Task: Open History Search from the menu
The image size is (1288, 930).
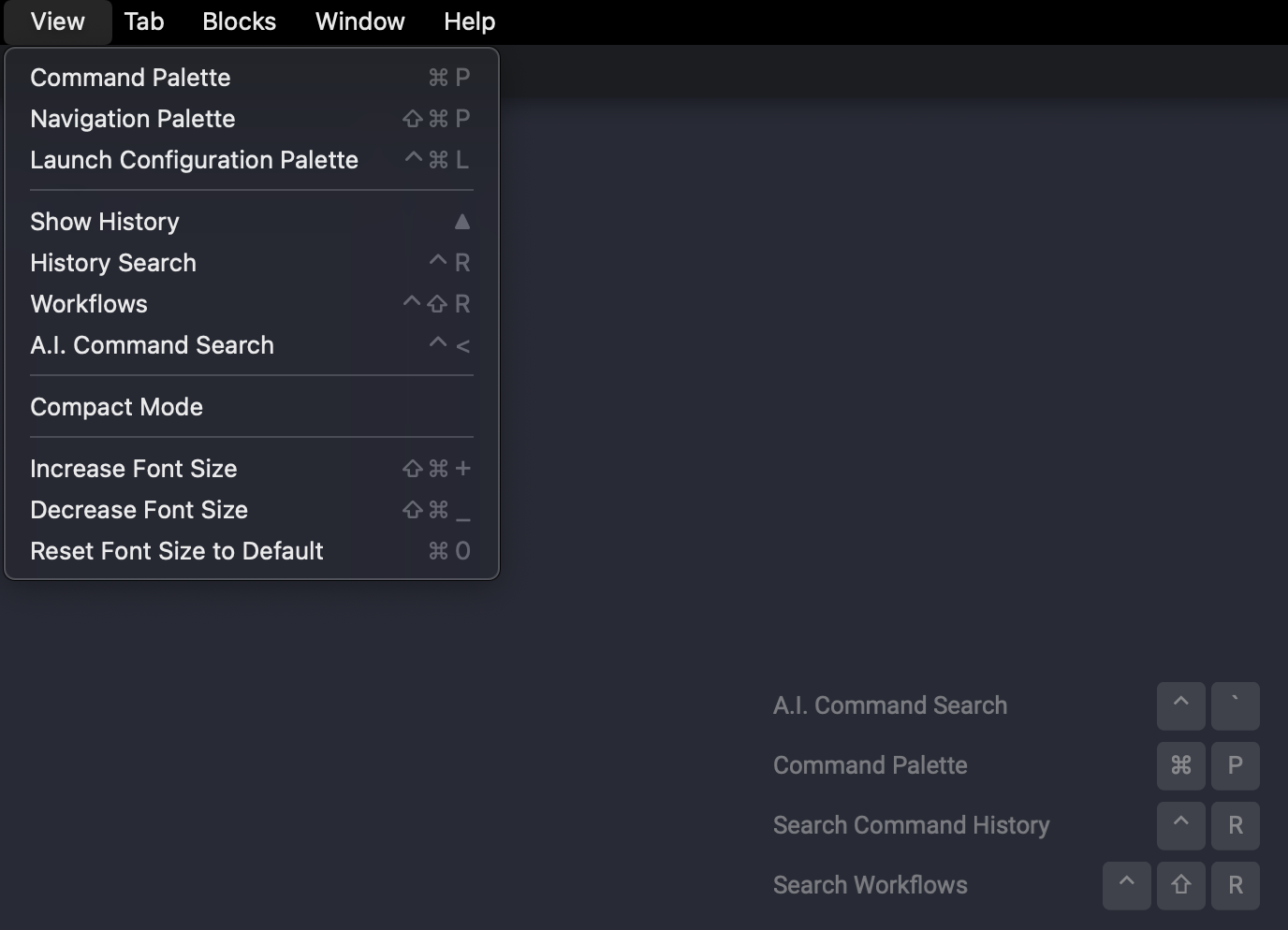Action: tap(112, 263)
